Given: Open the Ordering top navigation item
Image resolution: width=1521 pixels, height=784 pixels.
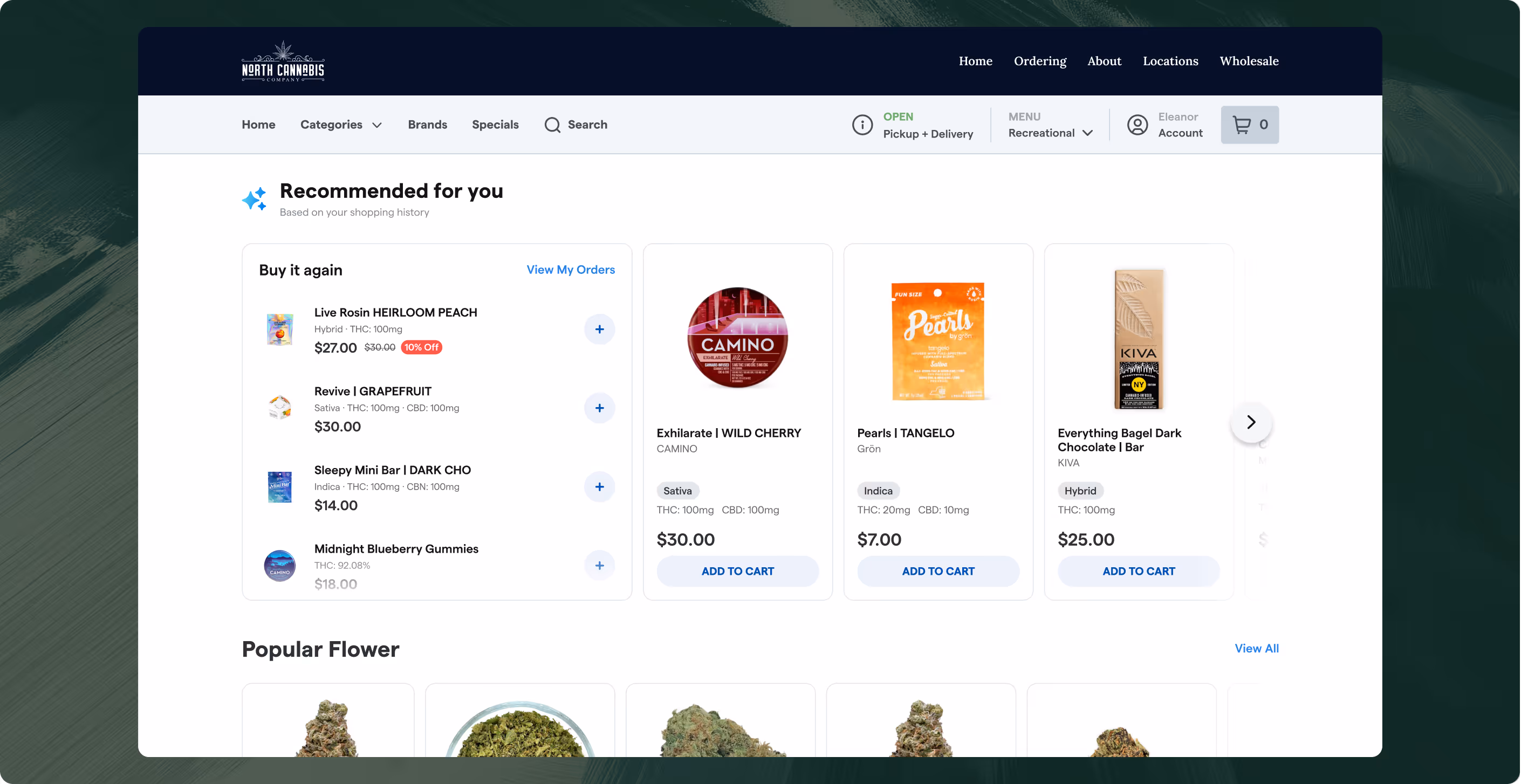Looking at the screenshot, I should tap(1040, 61).
